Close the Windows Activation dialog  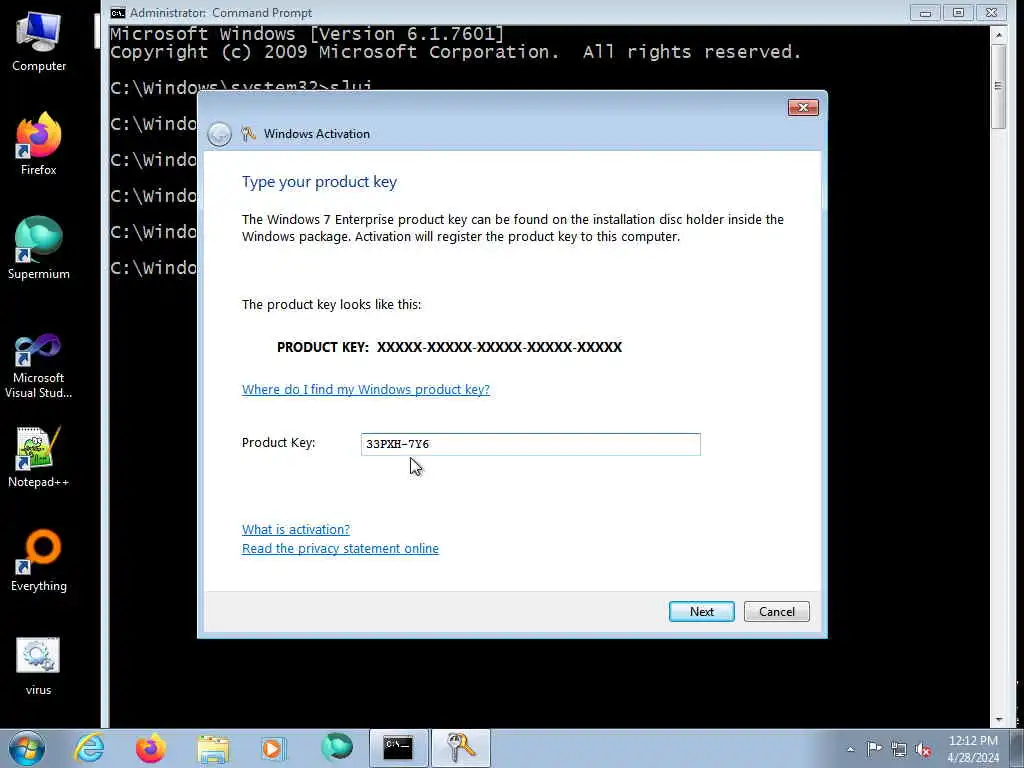coord(803,107)
